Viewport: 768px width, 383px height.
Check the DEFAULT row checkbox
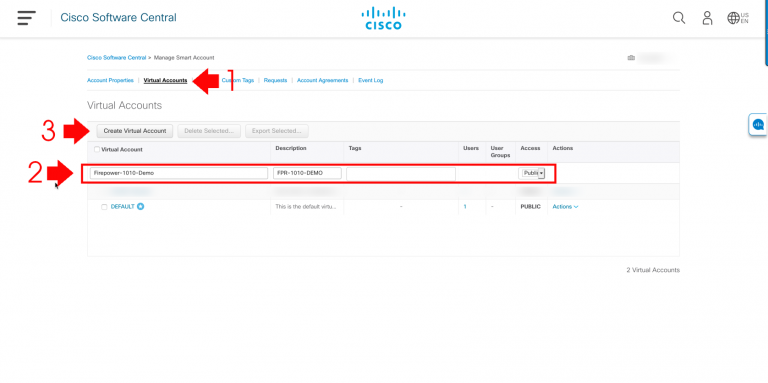coord(104,207)
